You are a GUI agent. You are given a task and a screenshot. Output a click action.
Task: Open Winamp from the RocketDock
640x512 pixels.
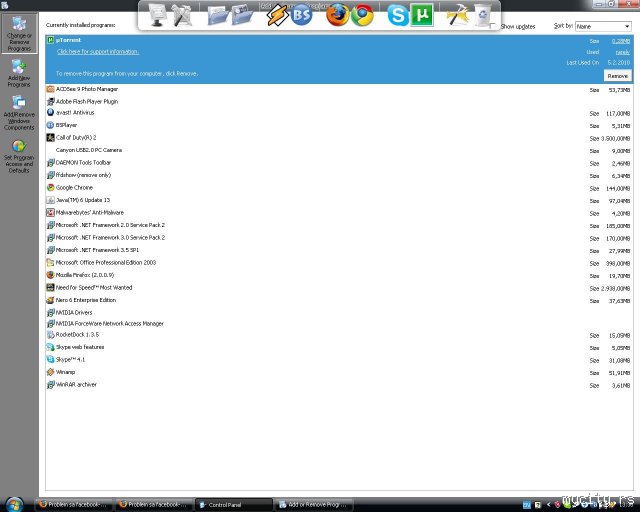point(277,16)
